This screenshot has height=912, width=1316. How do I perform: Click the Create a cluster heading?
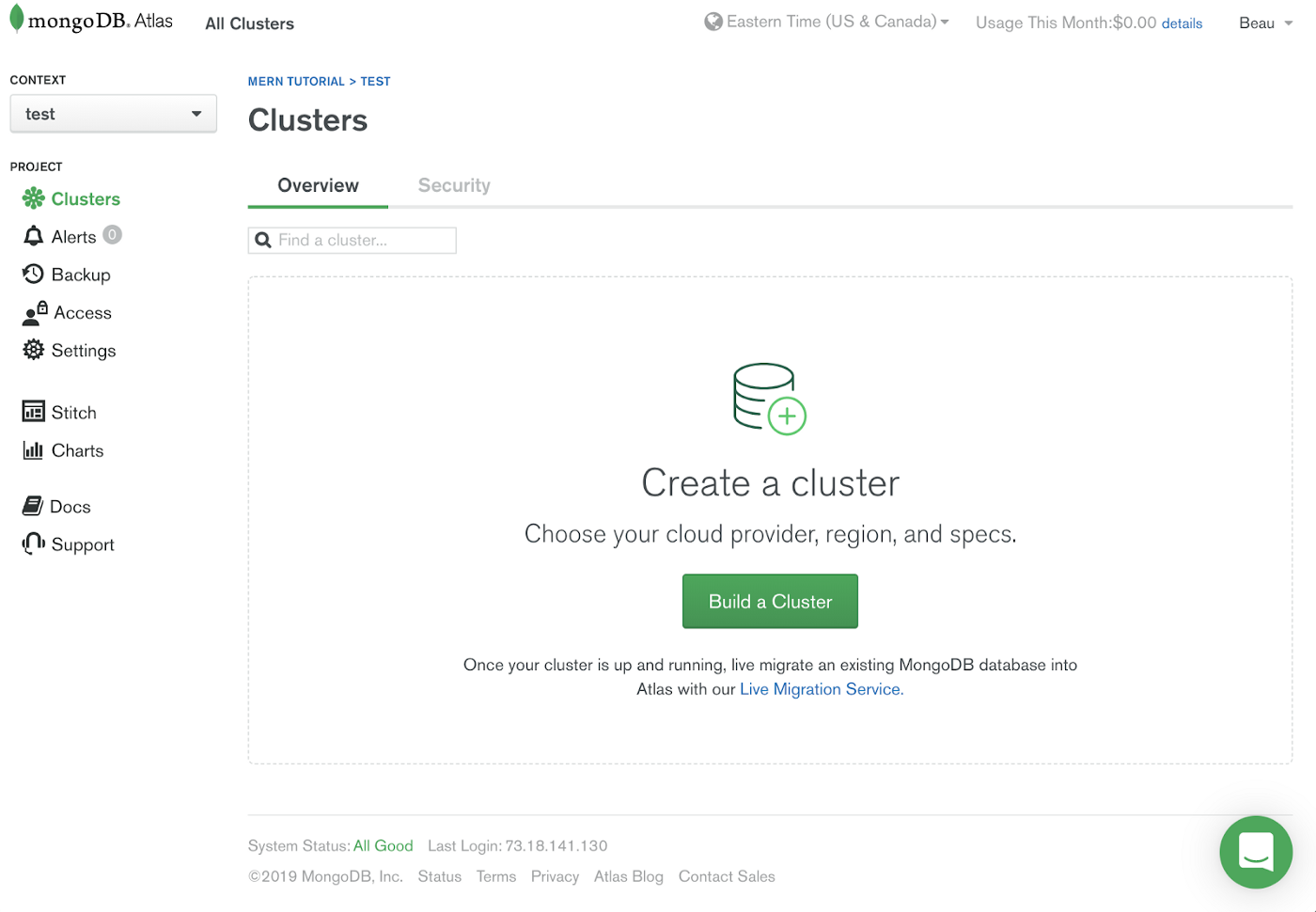click(770, 483)
